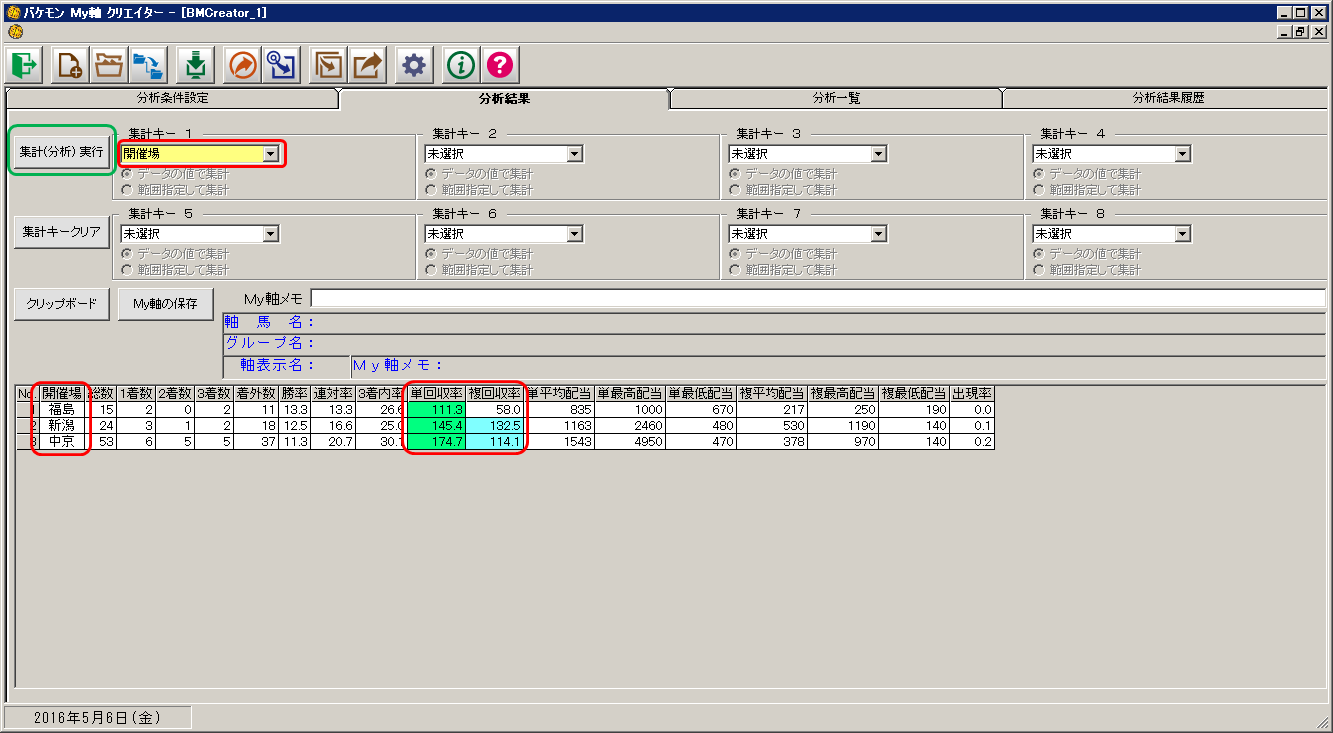
Task: Click the 集計(分析)実行 button
Action: (x=62, y=151)
